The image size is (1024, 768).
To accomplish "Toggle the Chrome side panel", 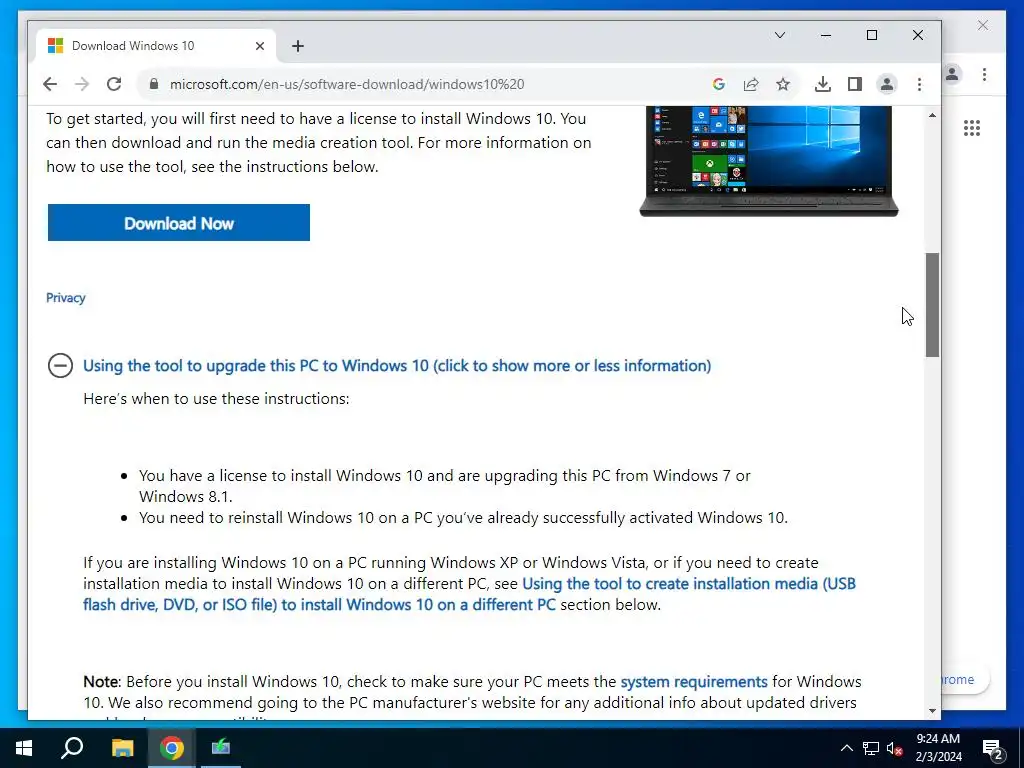I will point(855,84).
